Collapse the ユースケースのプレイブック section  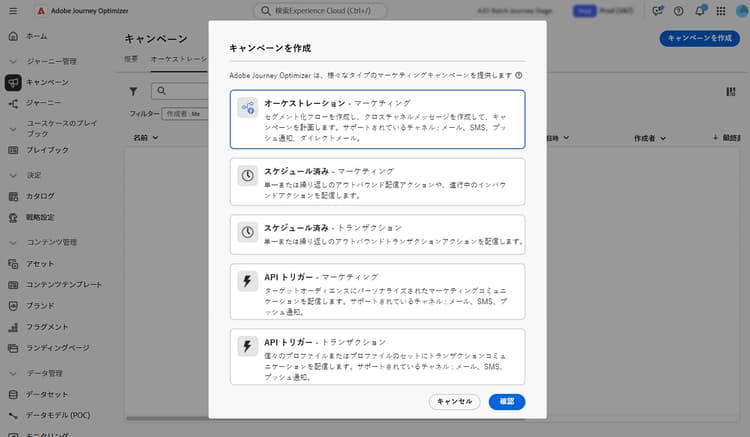[13, 129]
